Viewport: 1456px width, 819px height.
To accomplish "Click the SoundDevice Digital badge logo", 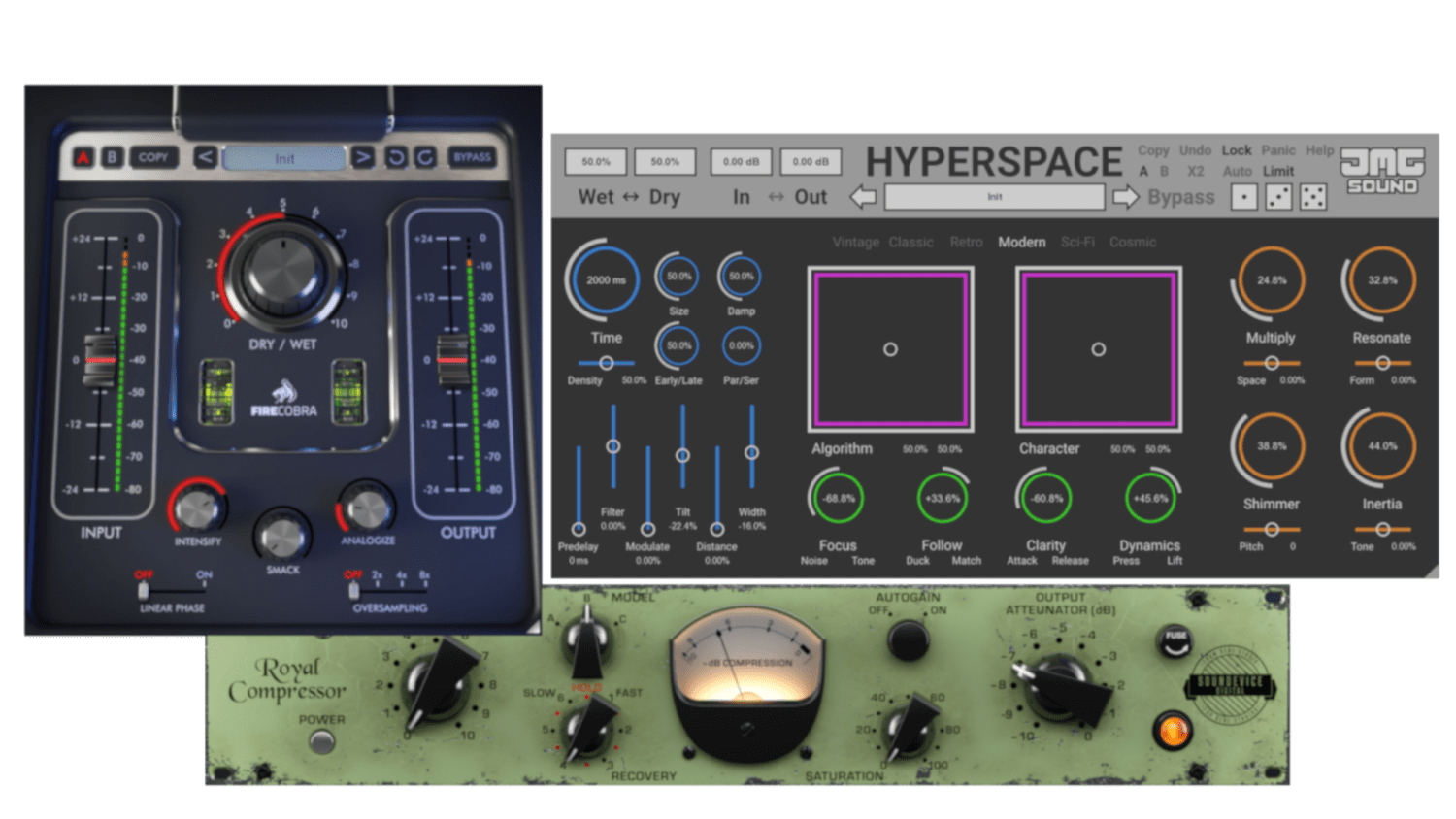I will coord(1230,685).
